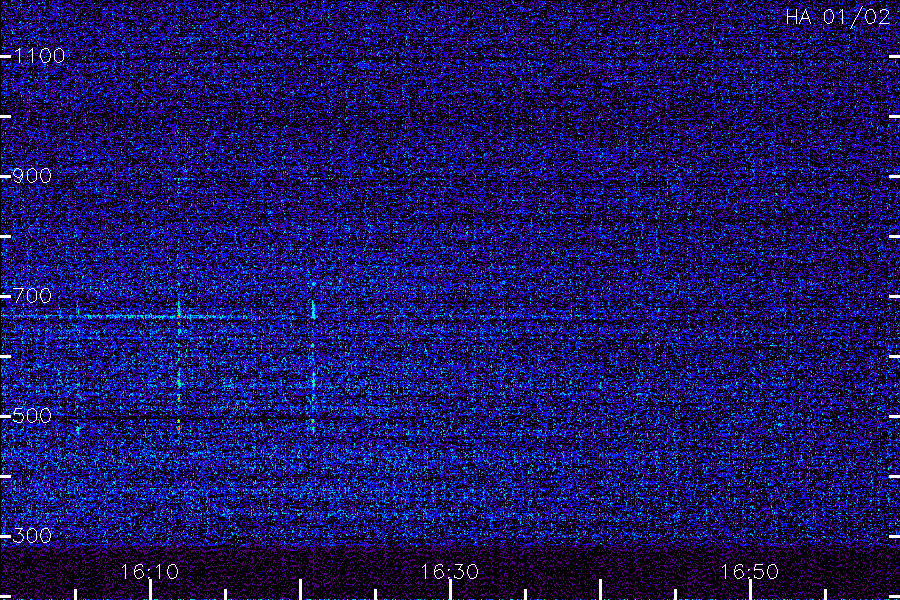
Task: Click the 500 frequency axis label
Action: [32, 416]
